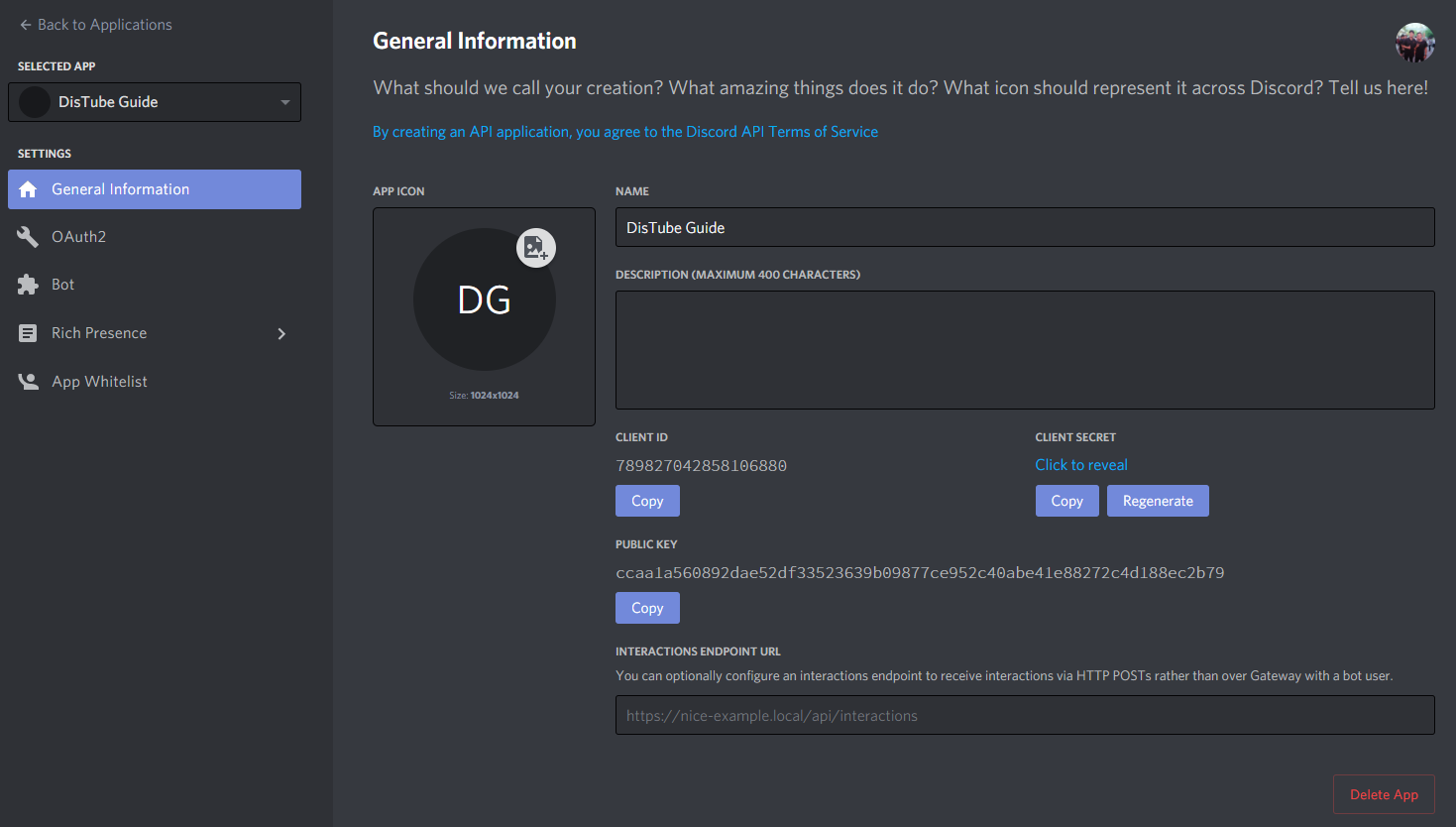Screen dimensions: 1456x827
Task: Copy the Public Key
Action: (x=647, y=608)
